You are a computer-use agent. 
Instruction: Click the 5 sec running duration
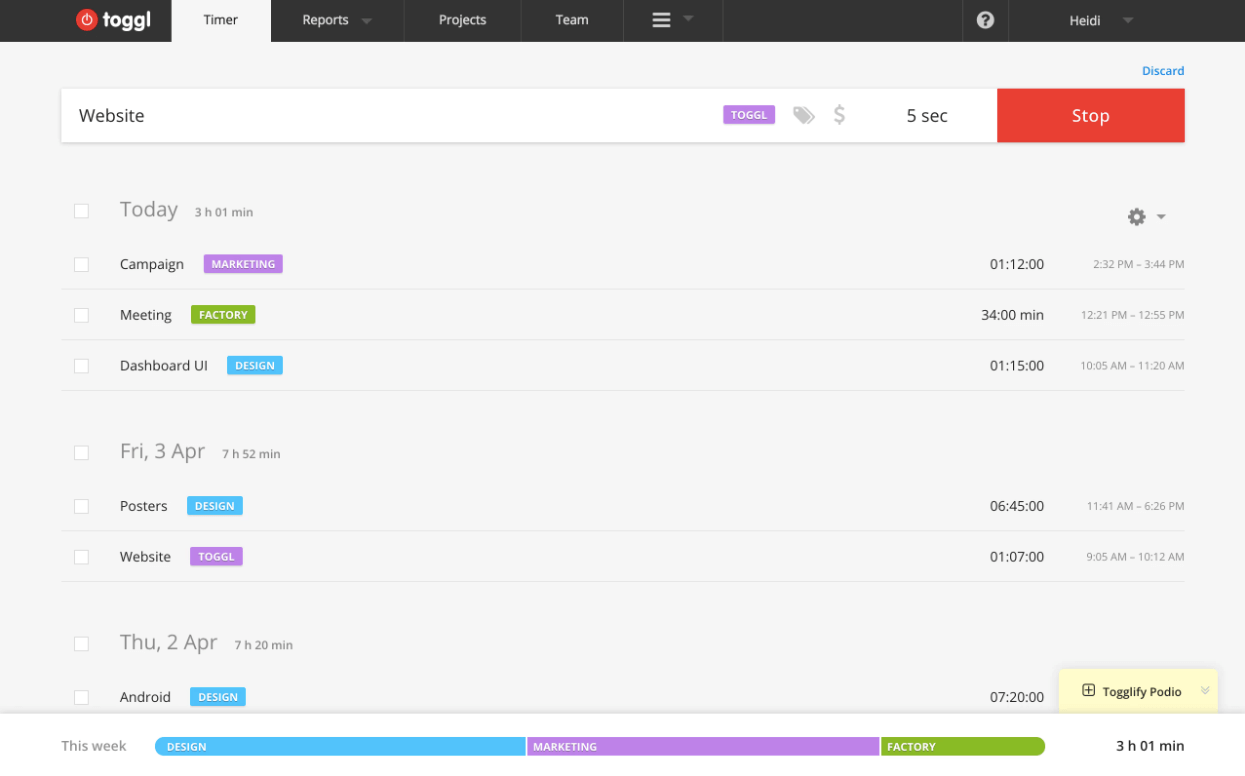click(x=927, y=116)
